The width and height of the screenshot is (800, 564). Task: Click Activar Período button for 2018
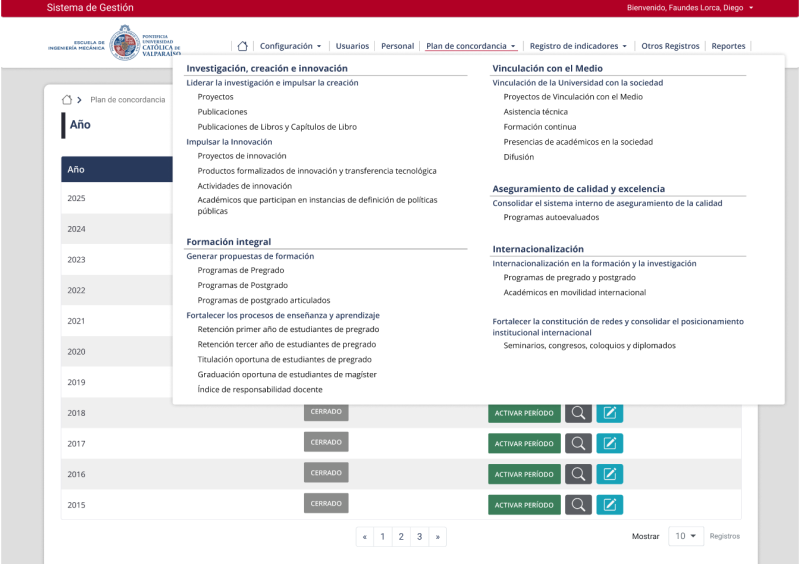524,413
